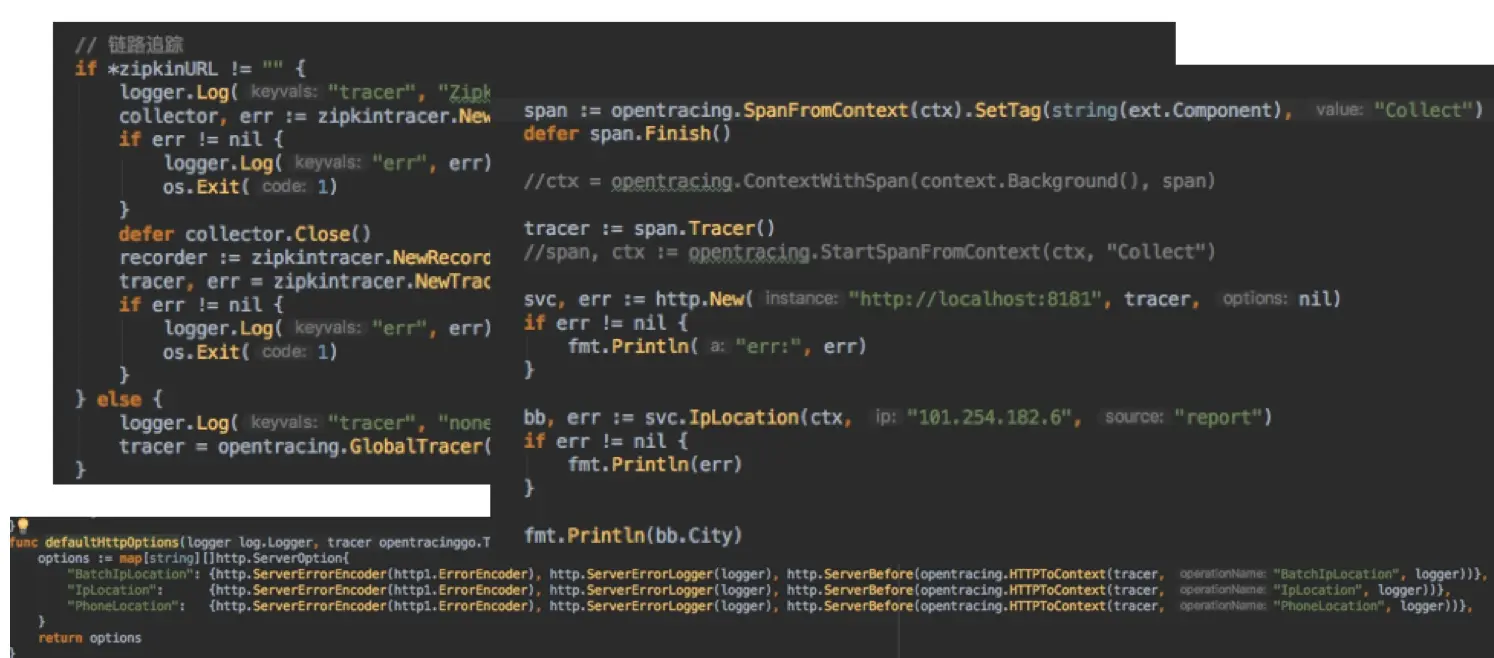The height and width of the screenshot is (658, 1494).
Task: Click 'svc, err := http.New(' code
Action: (638, 299)
